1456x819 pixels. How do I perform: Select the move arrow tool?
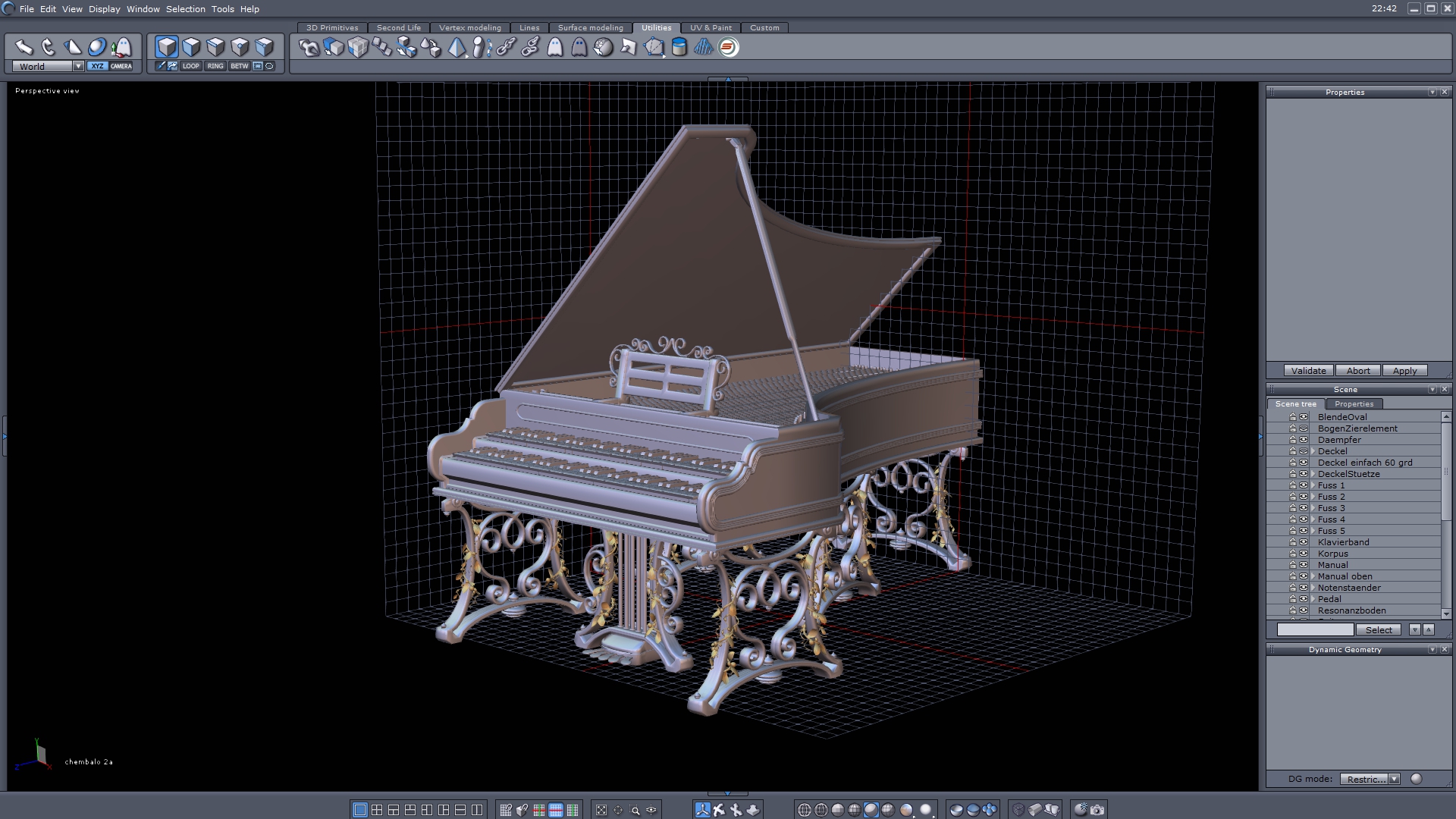[x=24, y=47]
